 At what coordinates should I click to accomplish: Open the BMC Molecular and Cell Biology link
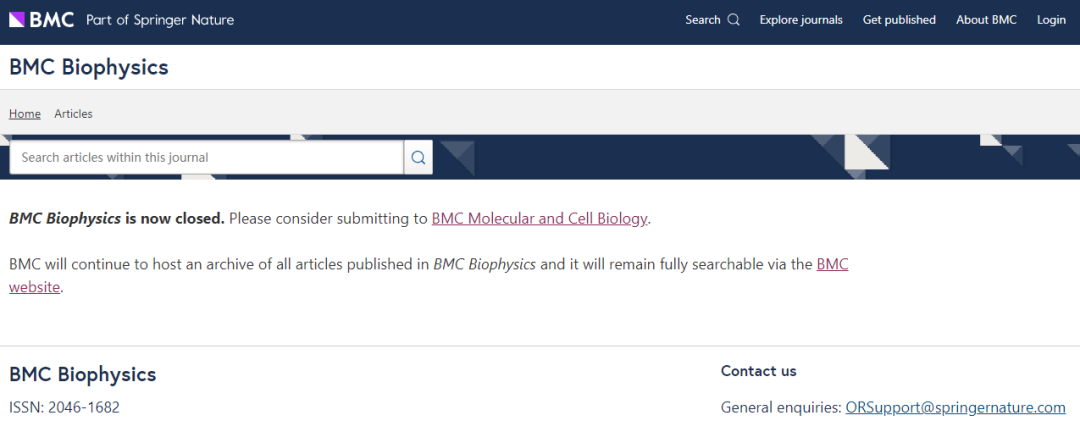coord(539,218)
